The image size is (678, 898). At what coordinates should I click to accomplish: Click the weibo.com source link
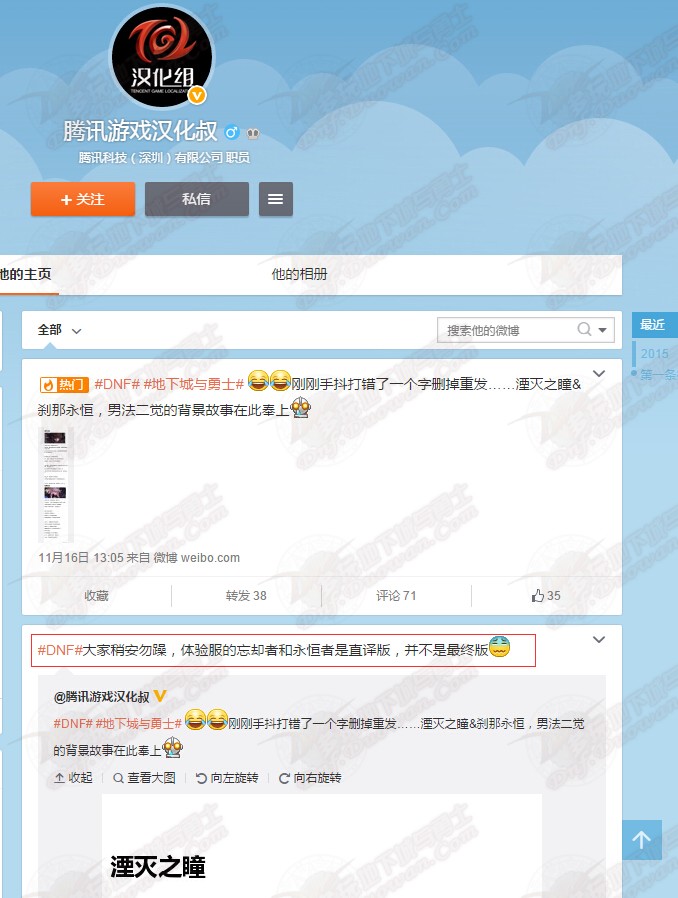click(197, 558)
